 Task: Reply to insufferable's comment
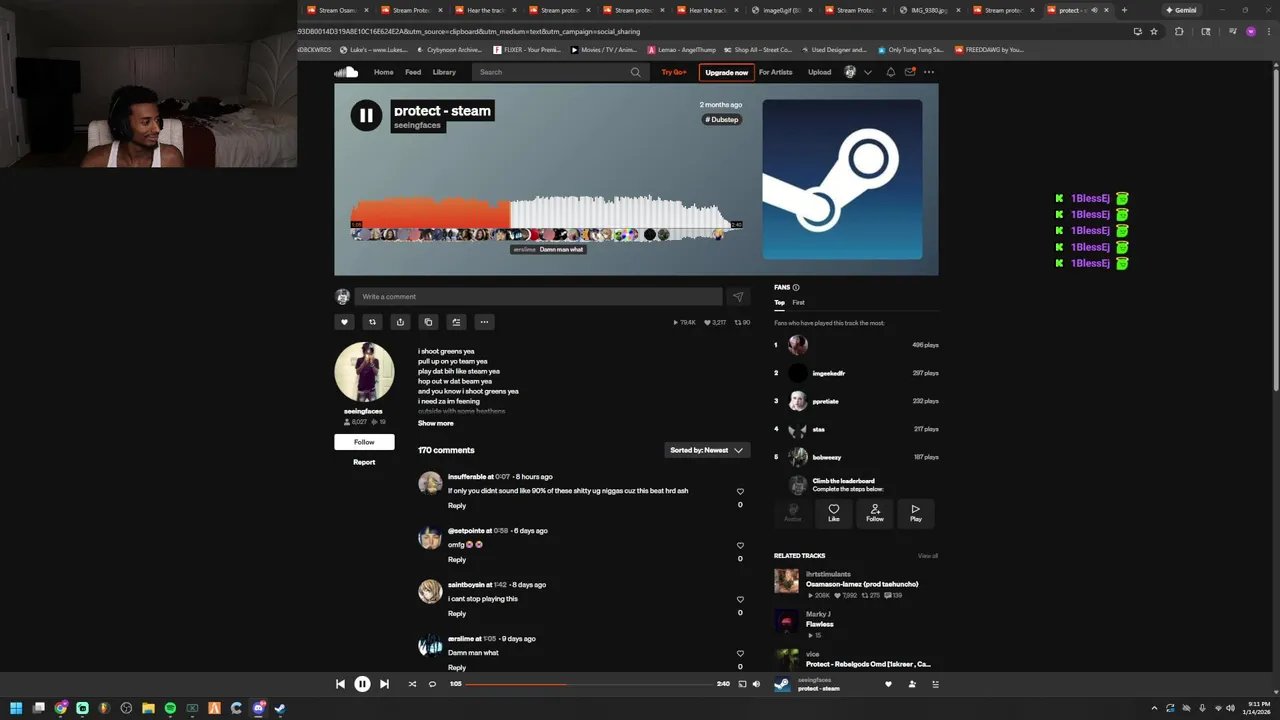tap(457, 505)
